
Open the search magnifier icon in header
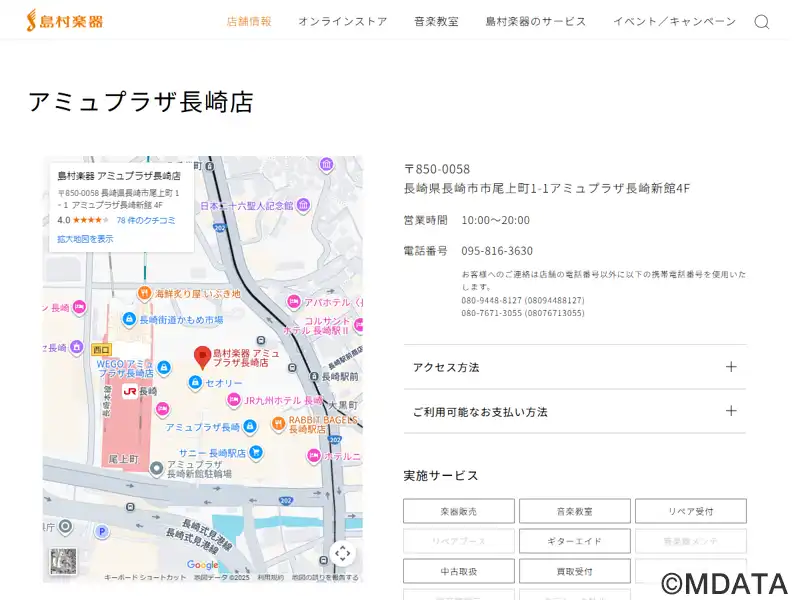(761, 22)
